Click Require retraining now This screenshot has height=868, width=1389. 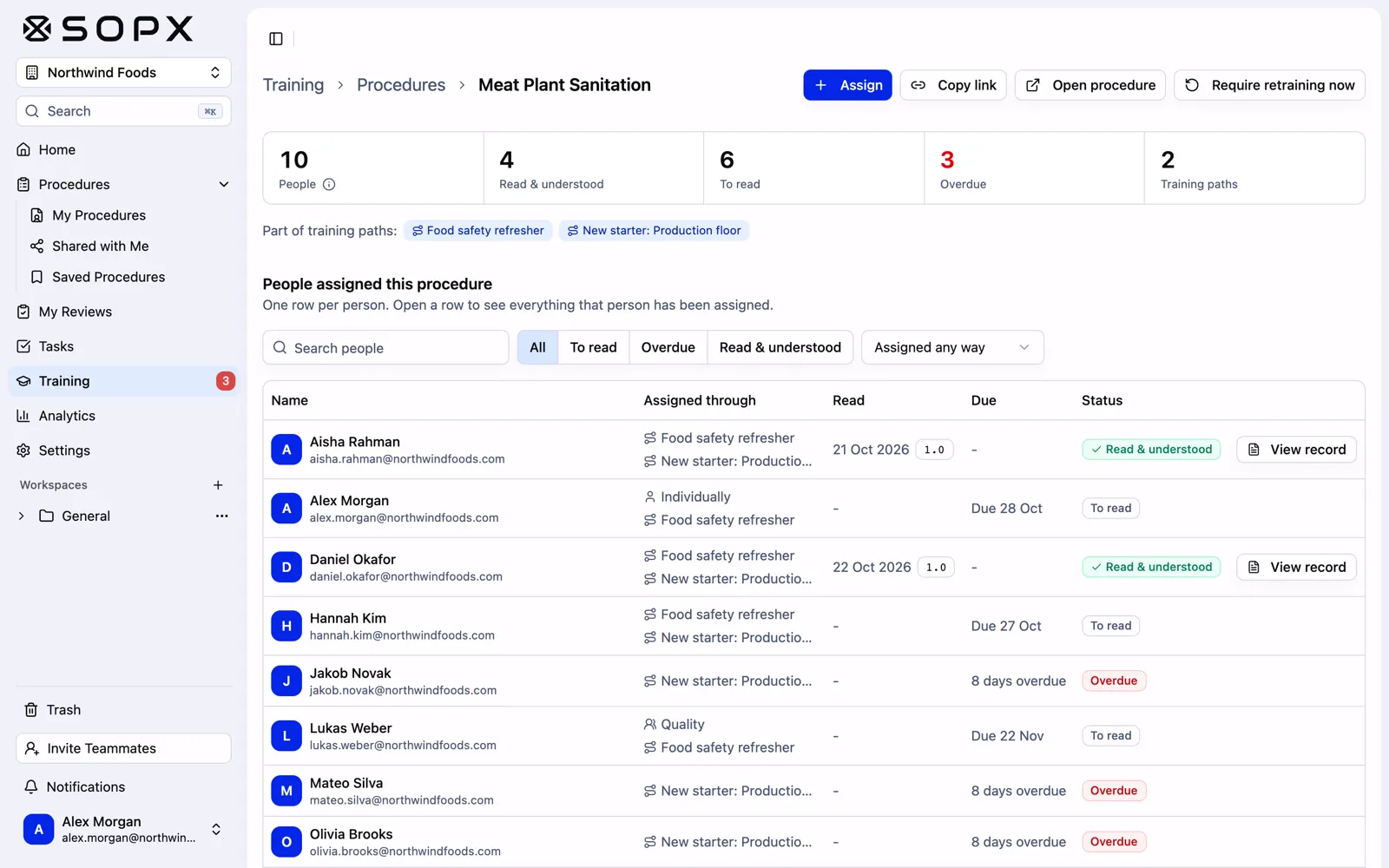(x=1269, y=85)
